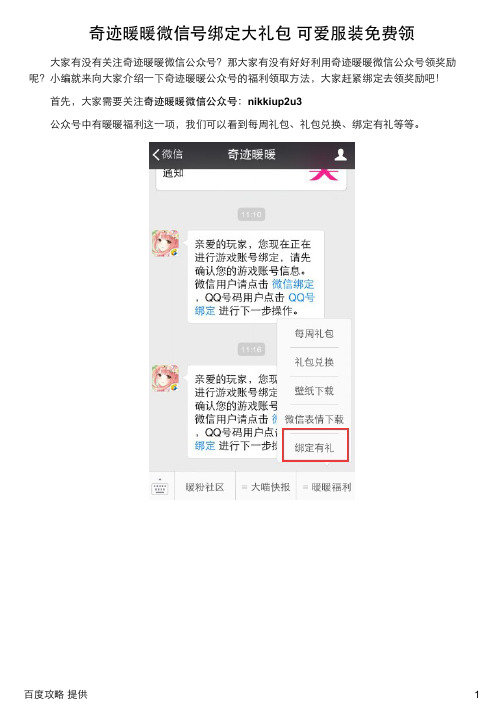504x713 pixels.
Task: Tap the back chevron next to 微信
Action: click(156, 155)
